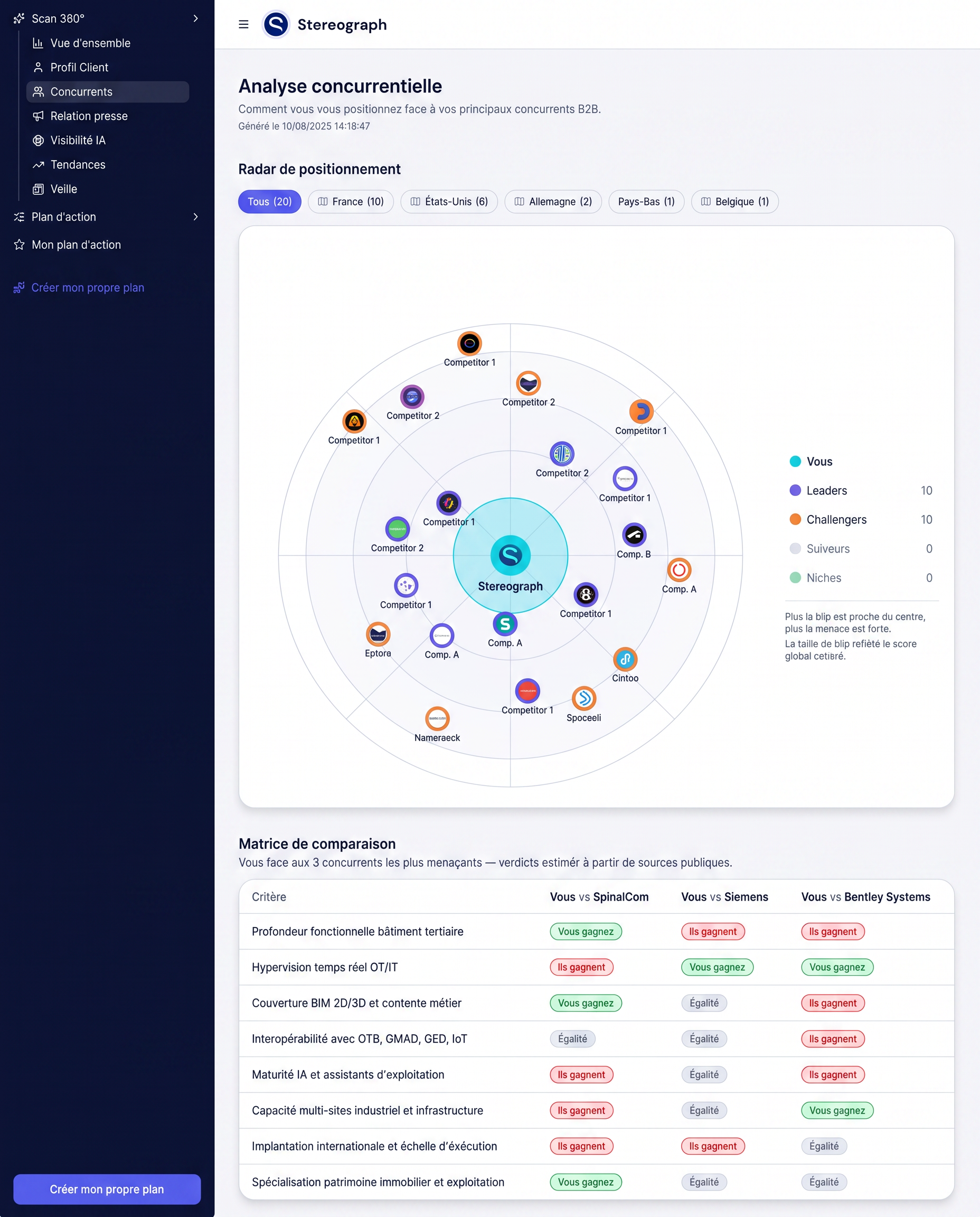Image resolution: width=980 pixels, height=1217 pixels.
Task: Filter radar by Pays-Bas (1)
Action: [x=646, y=202]
